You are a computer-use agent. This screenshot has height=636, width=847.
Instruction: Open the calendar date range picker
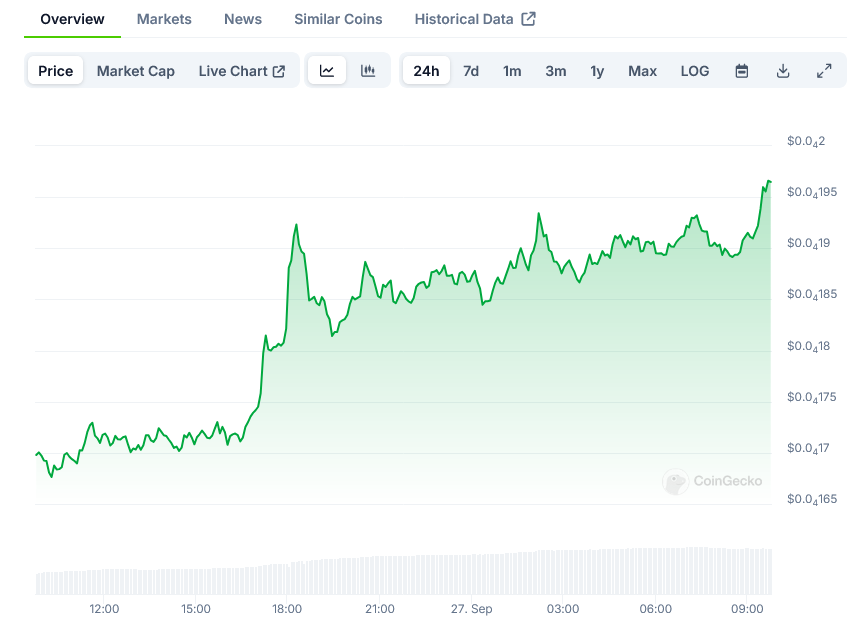pos(742,71)
